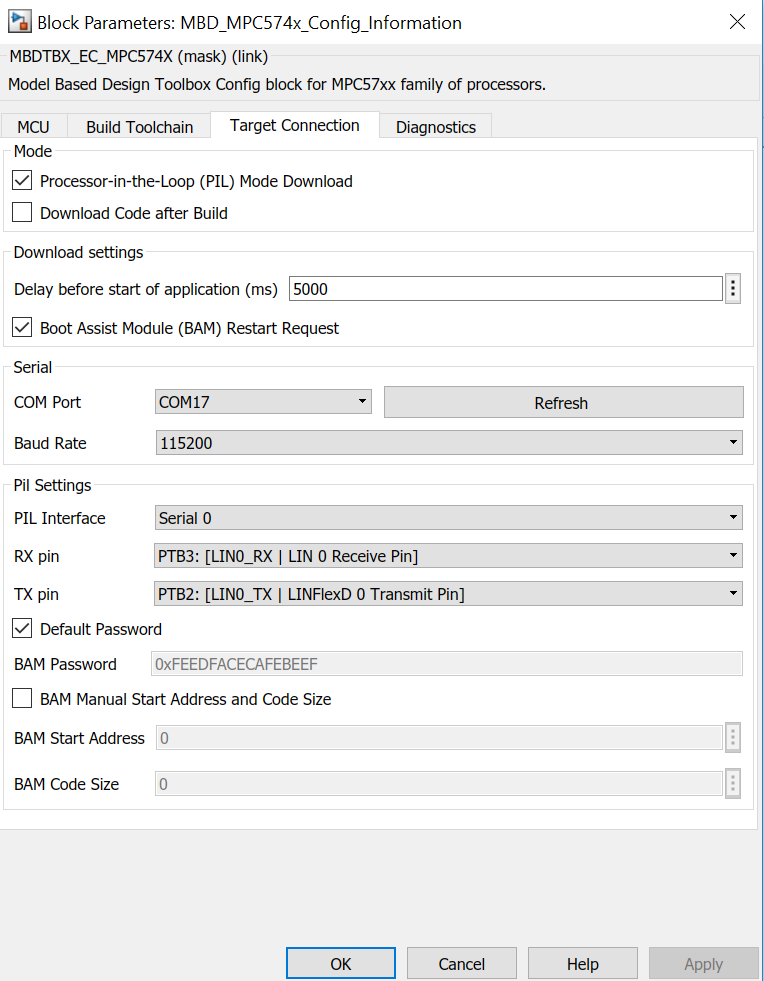Open Help for this block
764x981 pixels.
click(x=582, y=964)
